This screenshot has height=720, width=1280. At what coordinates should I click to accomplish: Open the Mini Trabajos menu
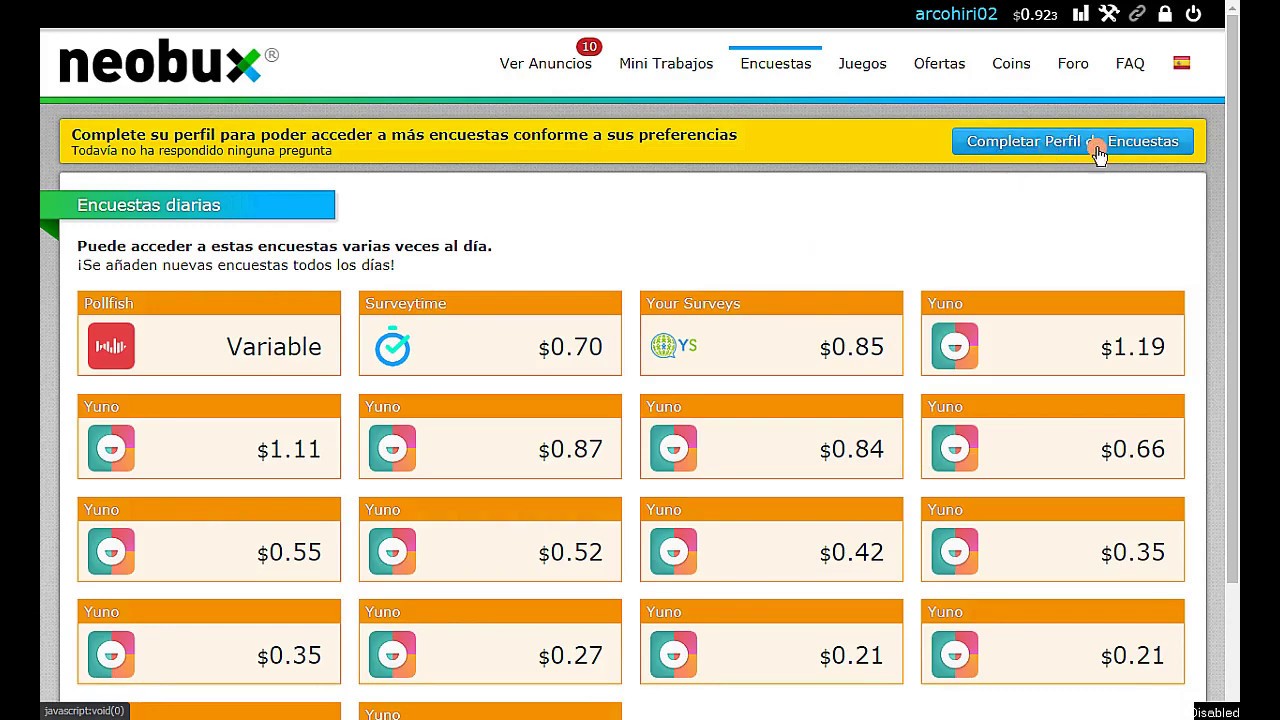tap(666, 63)
